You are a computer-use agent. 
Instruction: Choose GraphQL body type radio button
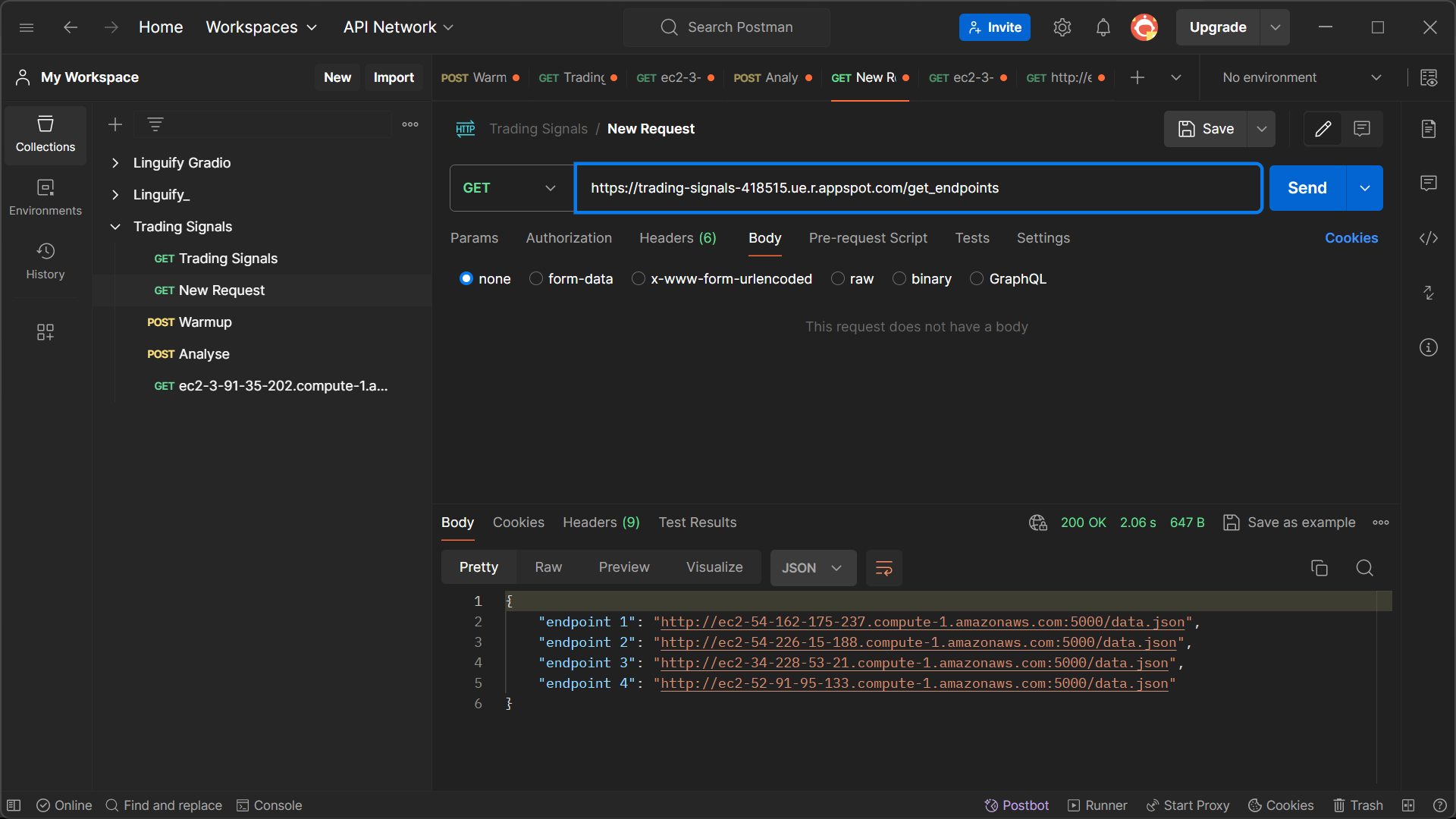tap(977, 279)
